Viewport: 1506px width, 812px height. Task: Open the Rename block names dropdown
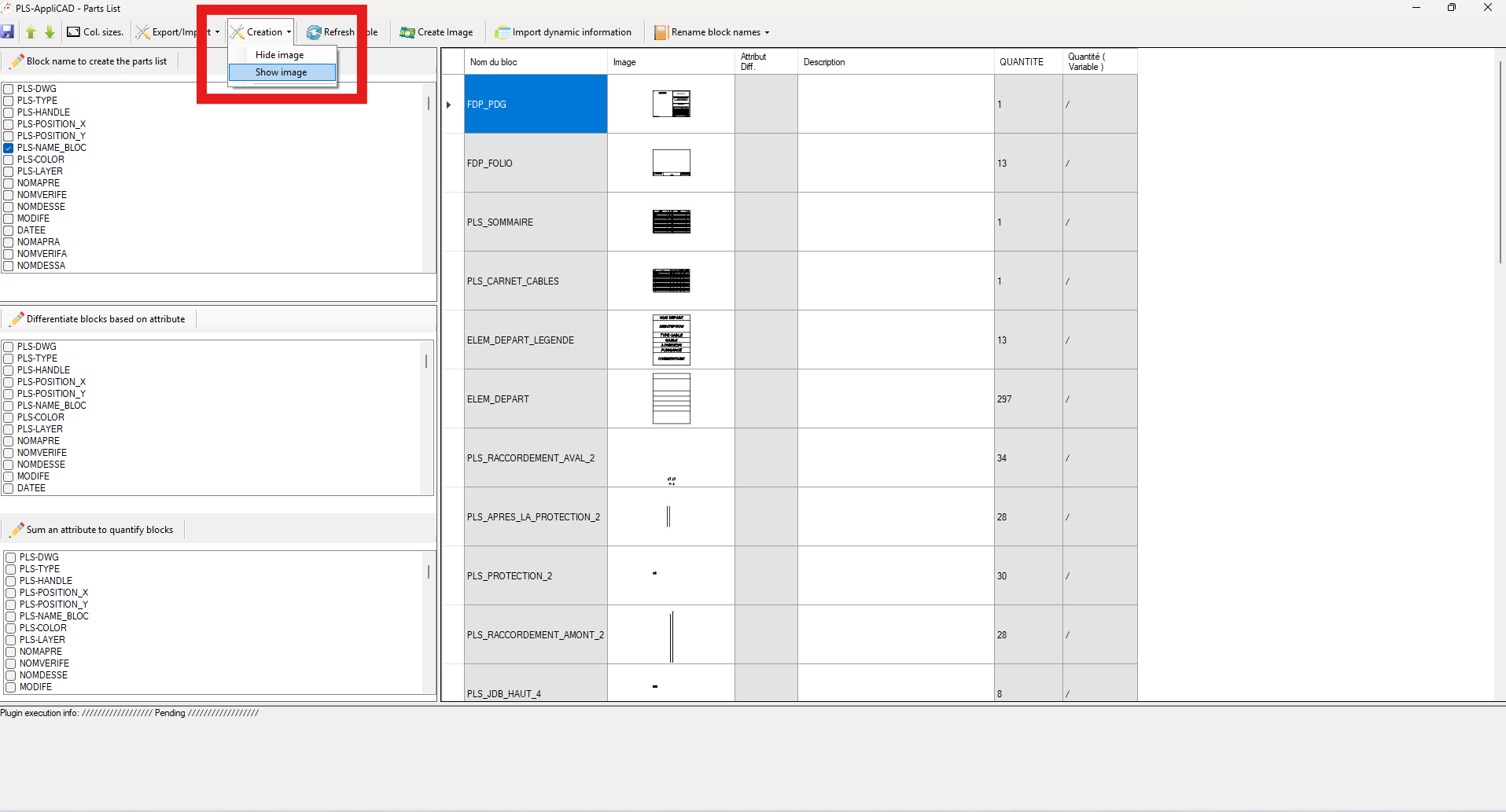(767, 32)
